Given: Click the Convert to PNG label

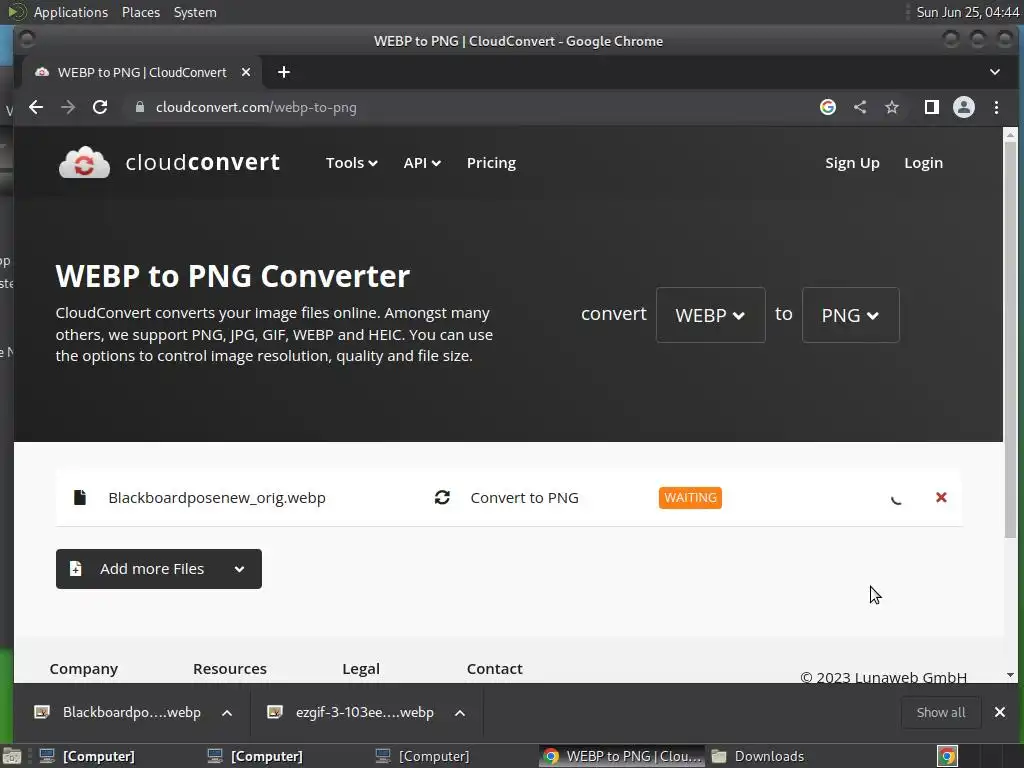Looking at the screenshot, I should pos(524,498).
